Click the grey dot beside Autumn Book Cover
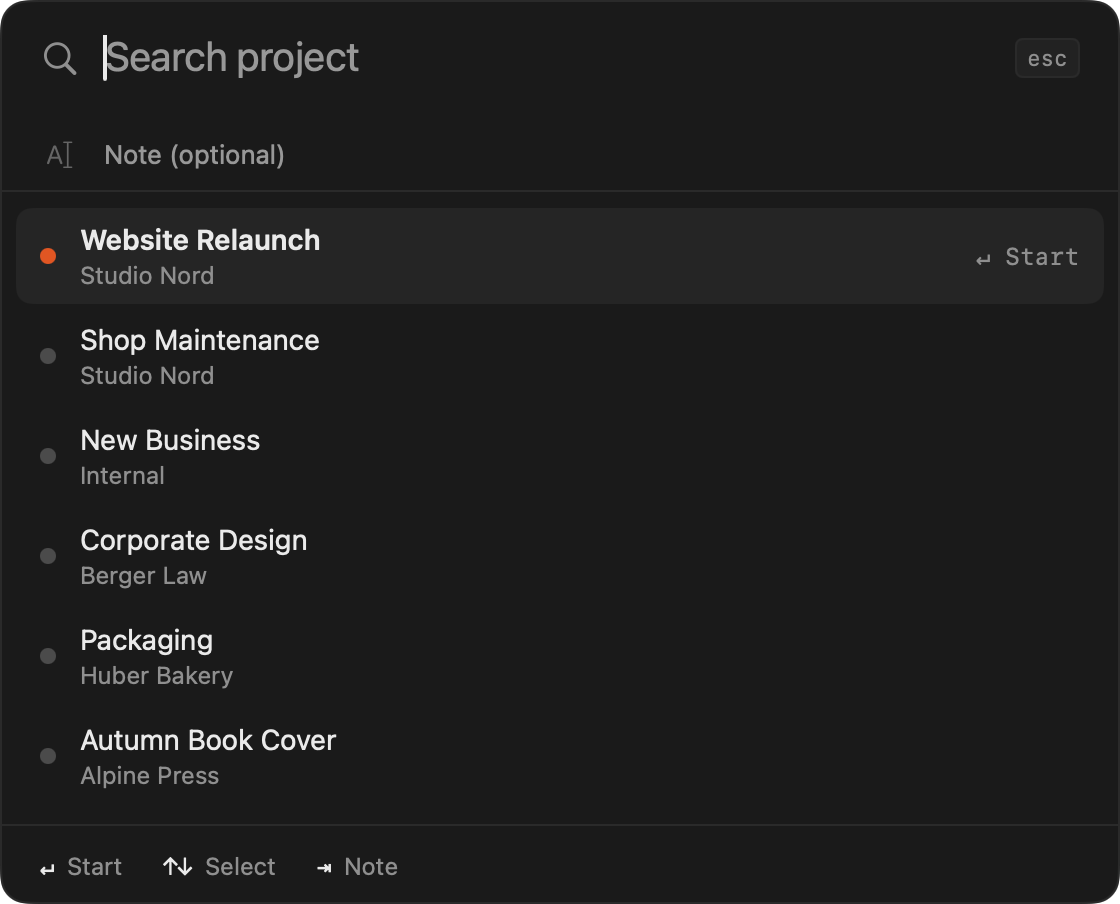This screenshot has width=1120, height=904. click(x=48, y=755)
